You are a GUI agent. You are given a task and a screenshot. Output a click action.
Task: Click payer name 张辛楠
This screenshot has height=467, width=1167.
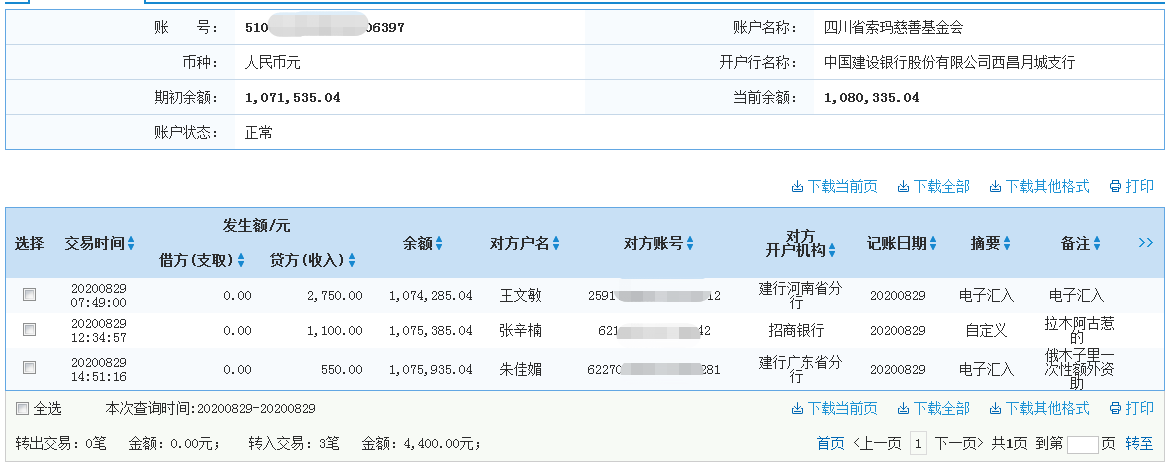[x=520, y=330]
